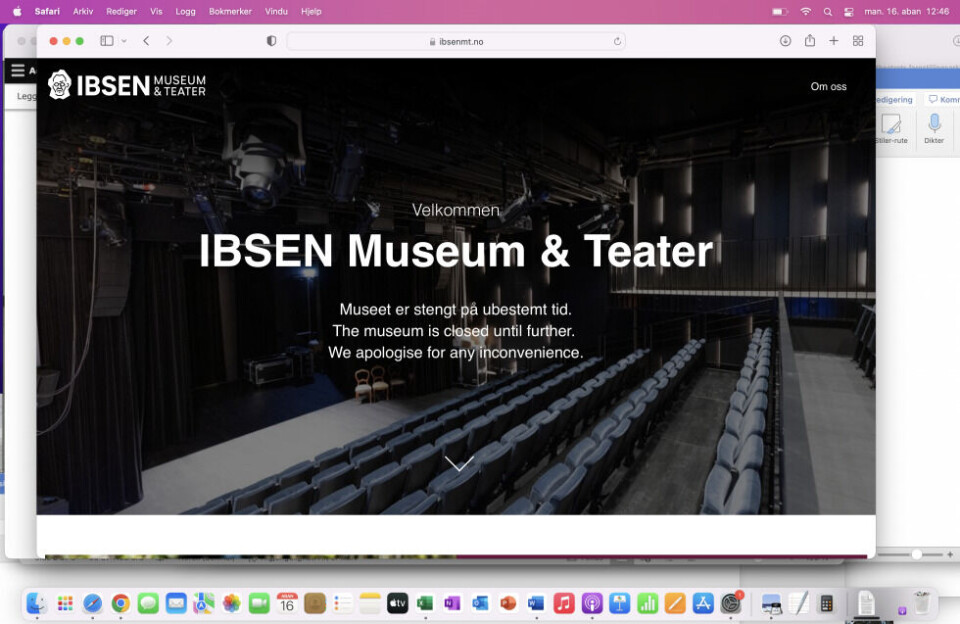This screenshot has height=624, width=960.
Task: Click the IBSEN Museum & Teater logo
Action: point(127,85)
